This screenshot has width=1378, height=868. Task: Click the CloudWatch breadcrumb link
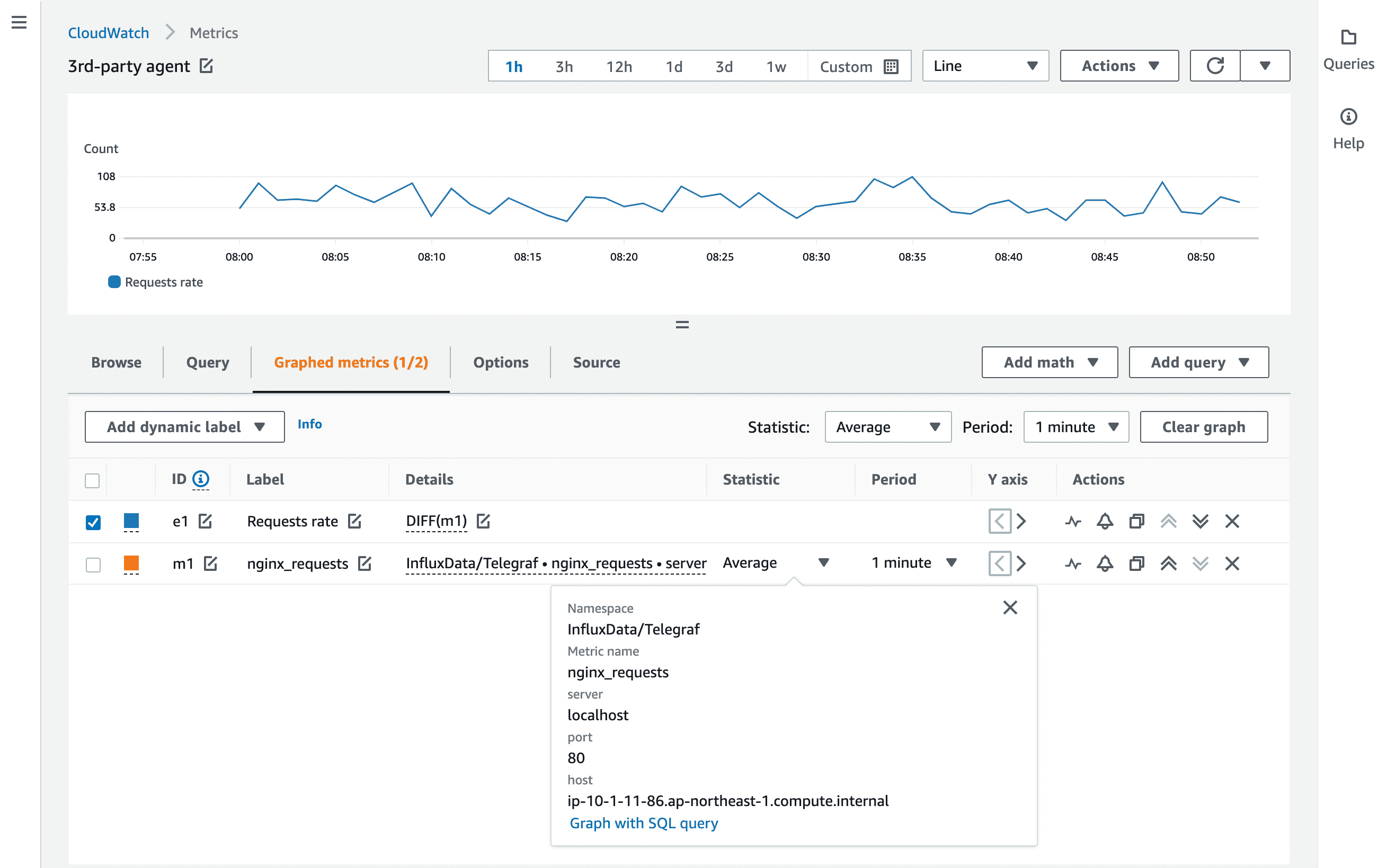pos(108,33)
